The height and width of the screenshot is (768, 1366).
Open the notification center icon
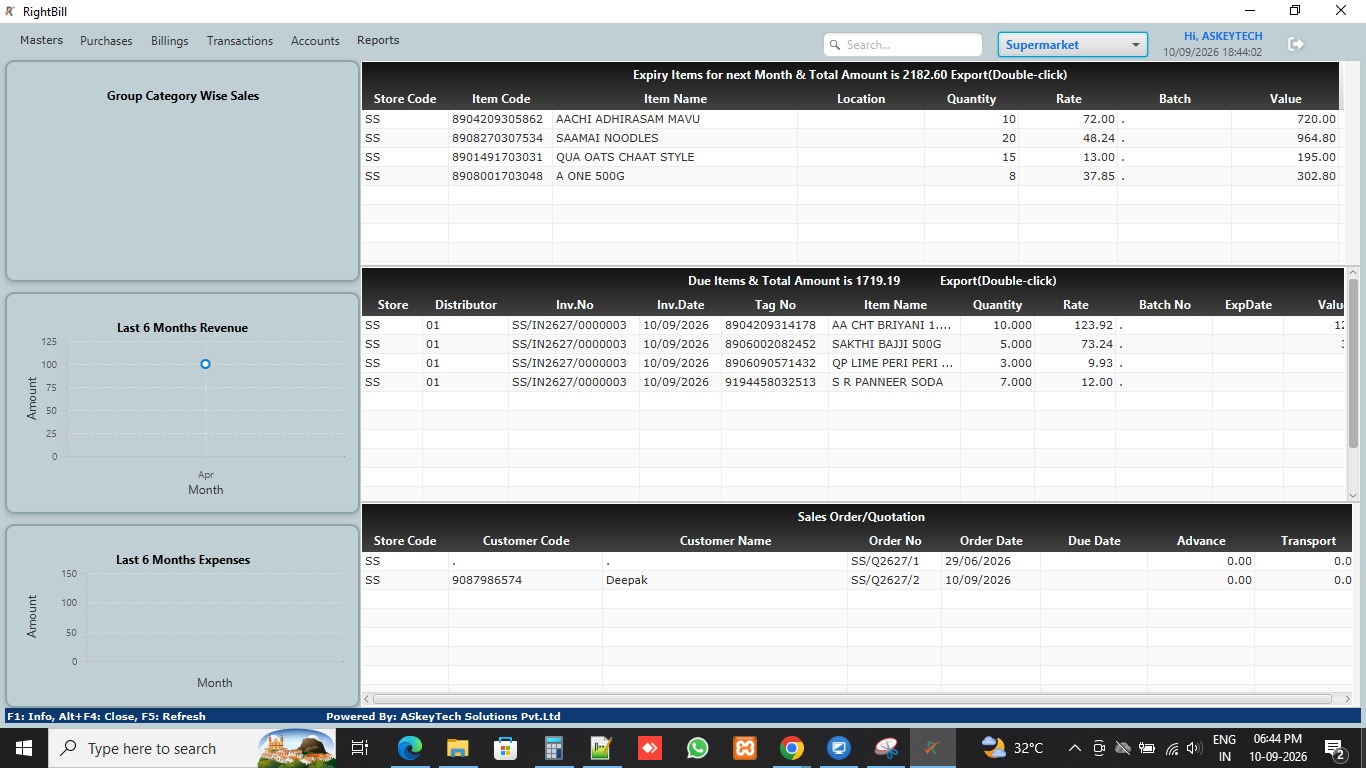click(x=1334, y=748)
